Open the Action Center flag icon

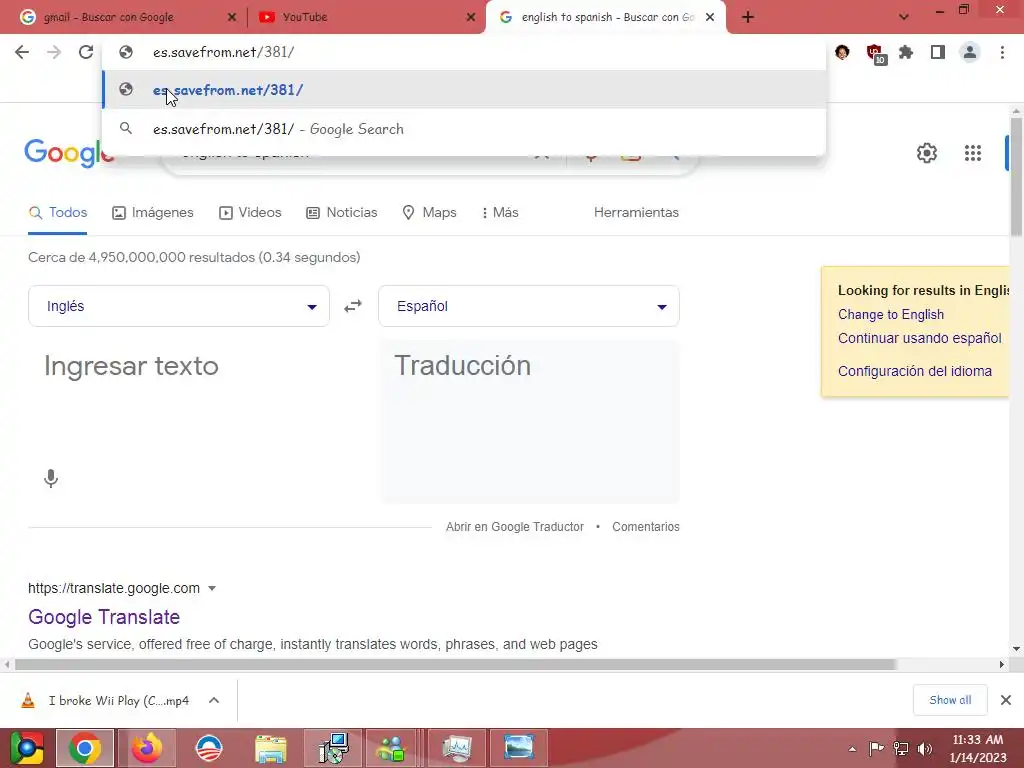click(x=876, y=748)
